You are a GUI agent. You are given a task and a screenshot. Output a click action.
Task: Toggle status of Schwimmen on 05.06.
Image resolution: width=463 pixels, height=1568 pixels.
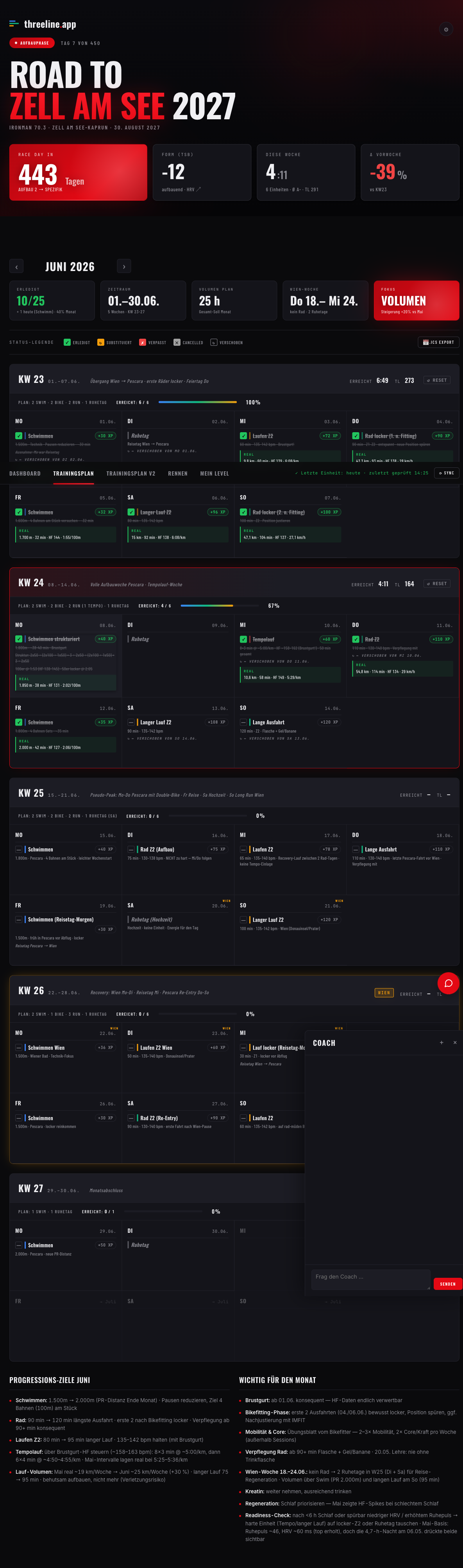point(19,512)
